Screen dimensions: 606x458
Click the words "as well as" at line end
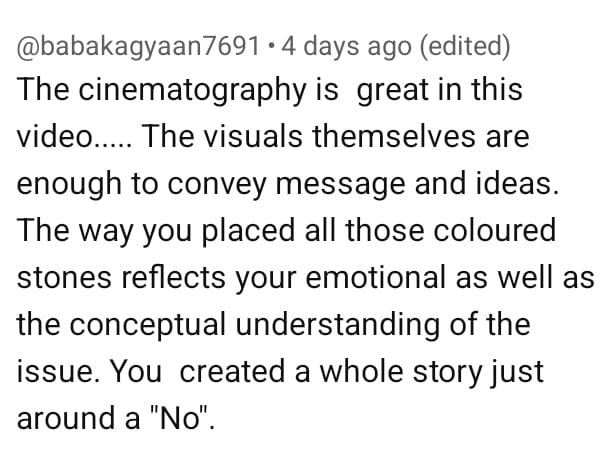coord(525,278)
